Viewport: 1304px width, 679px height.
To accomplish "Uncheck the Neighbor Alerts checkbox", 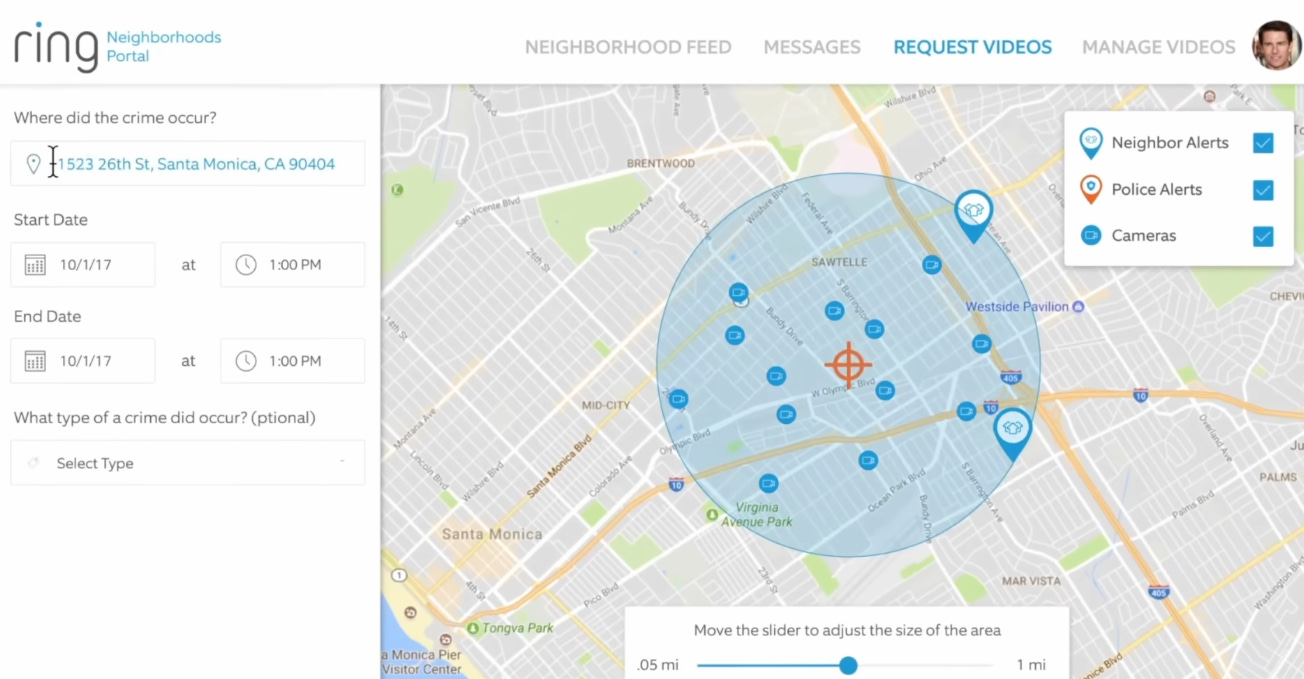I will (1263, 143).
